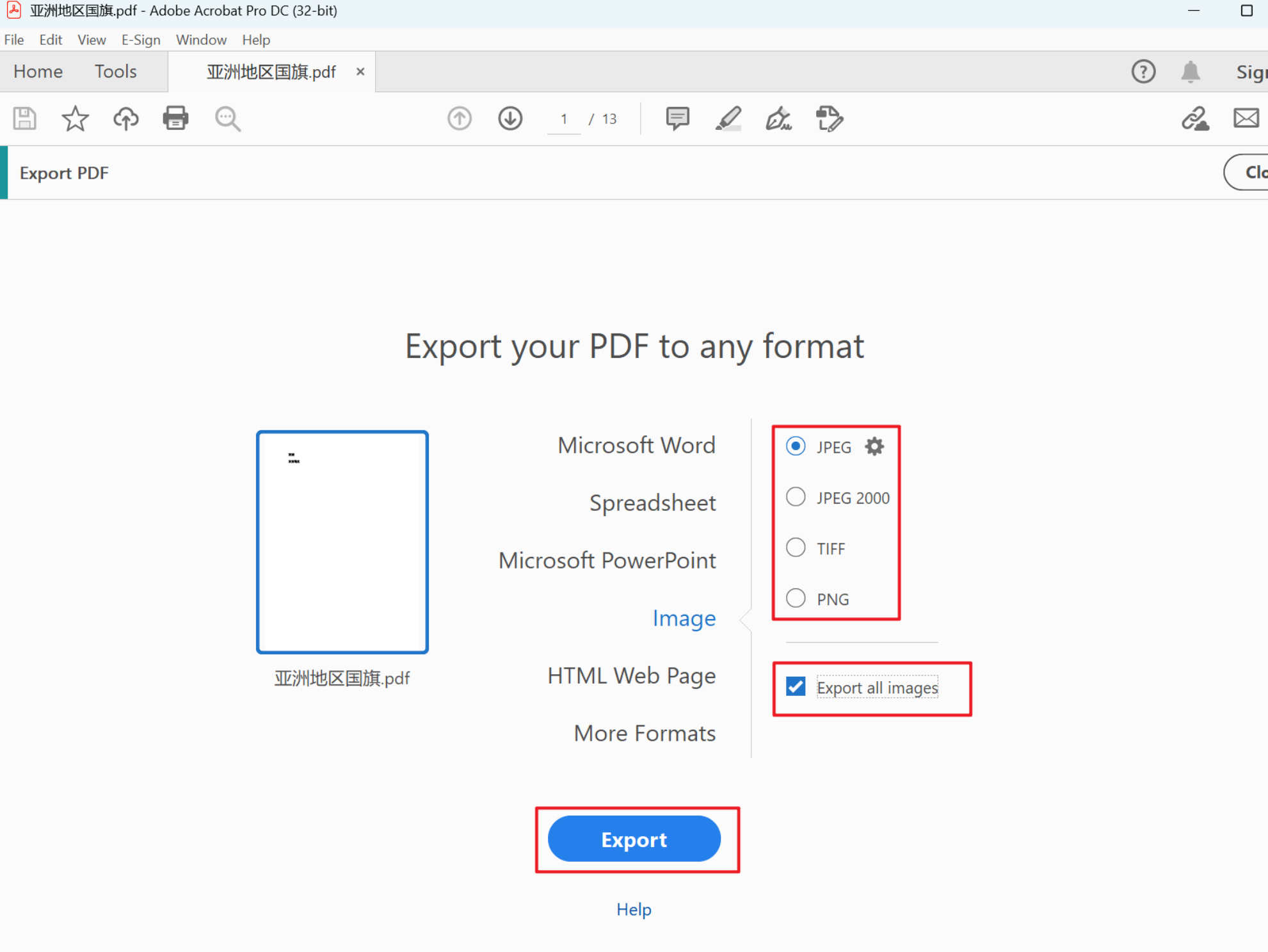Select the Image export category
Screen dimensions: 1268x952
click(684, 618)
